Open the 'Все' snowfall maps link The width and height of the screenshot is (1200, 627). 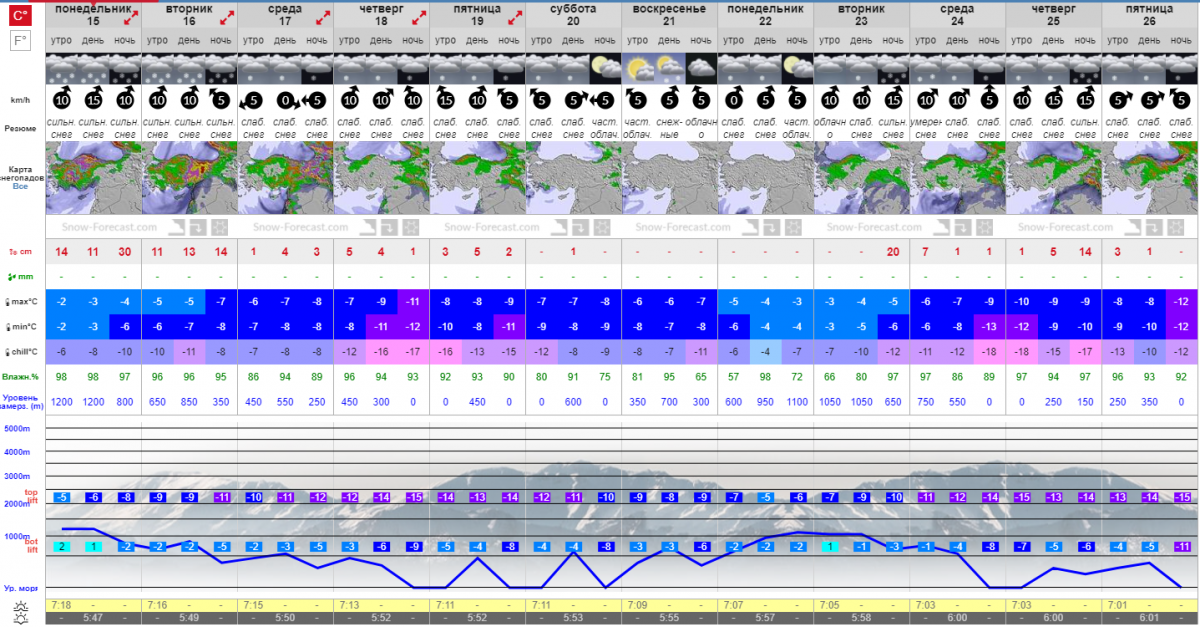click(20, 186)
